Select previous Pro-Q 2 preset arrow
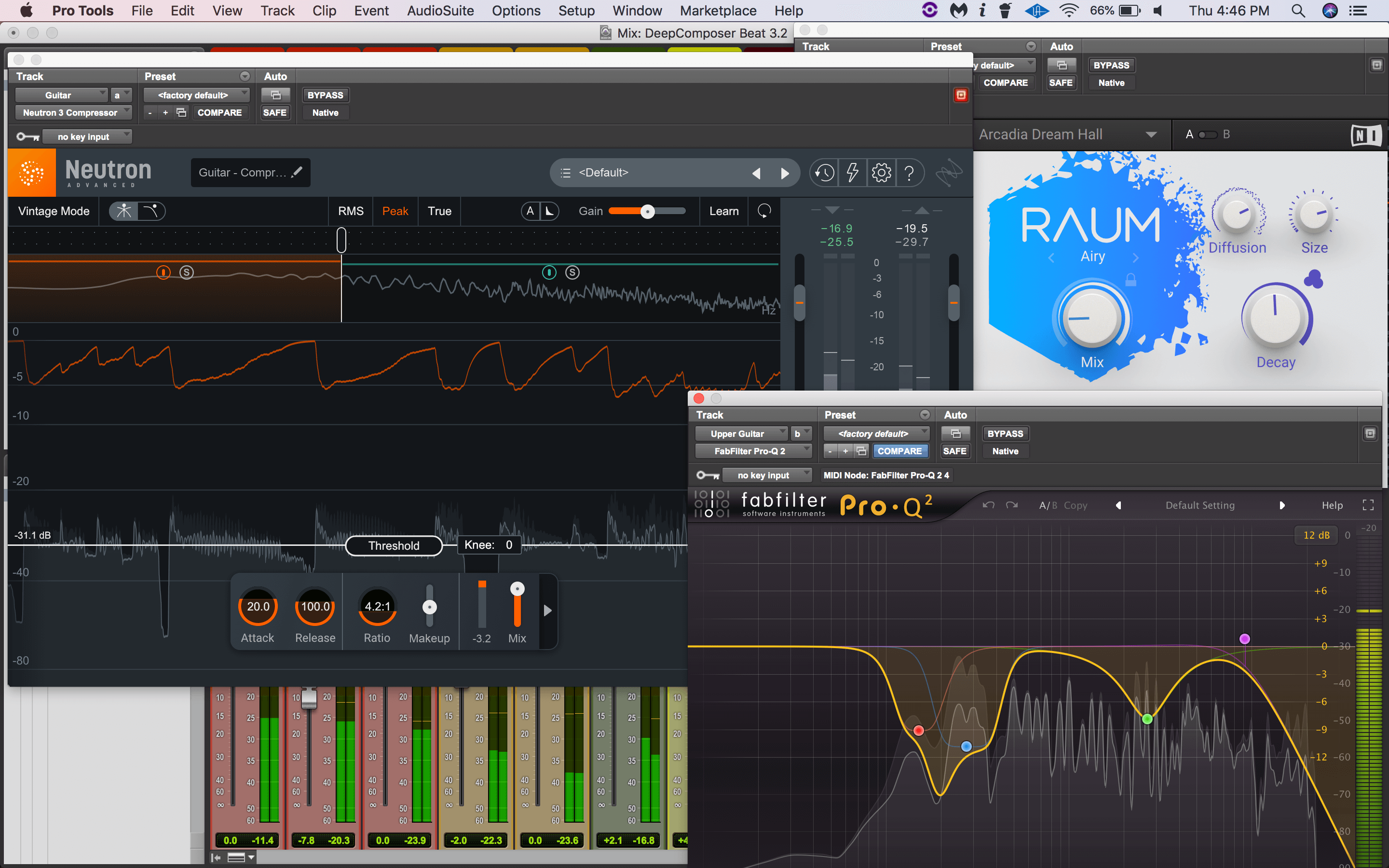This screenshot has width=1389, height=868. 1118,505
